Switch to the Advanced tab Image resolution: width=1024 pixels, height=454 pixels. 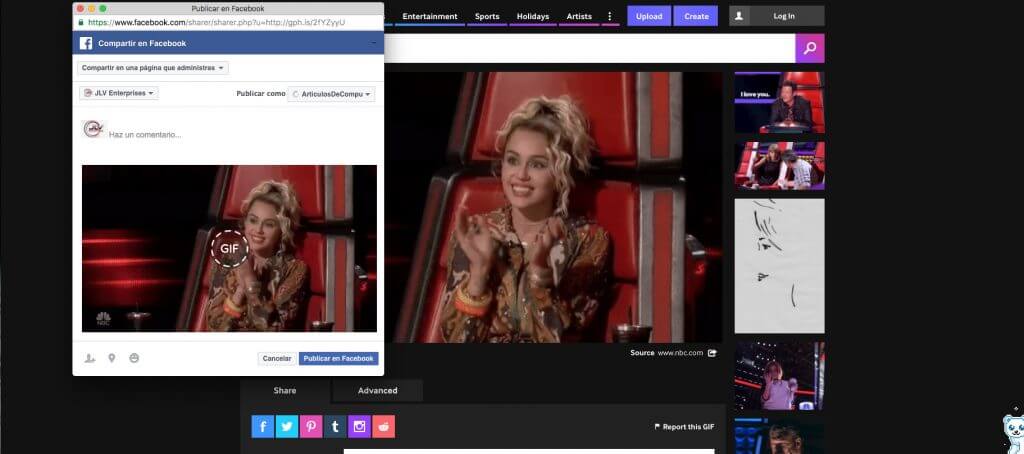point(377,390)
